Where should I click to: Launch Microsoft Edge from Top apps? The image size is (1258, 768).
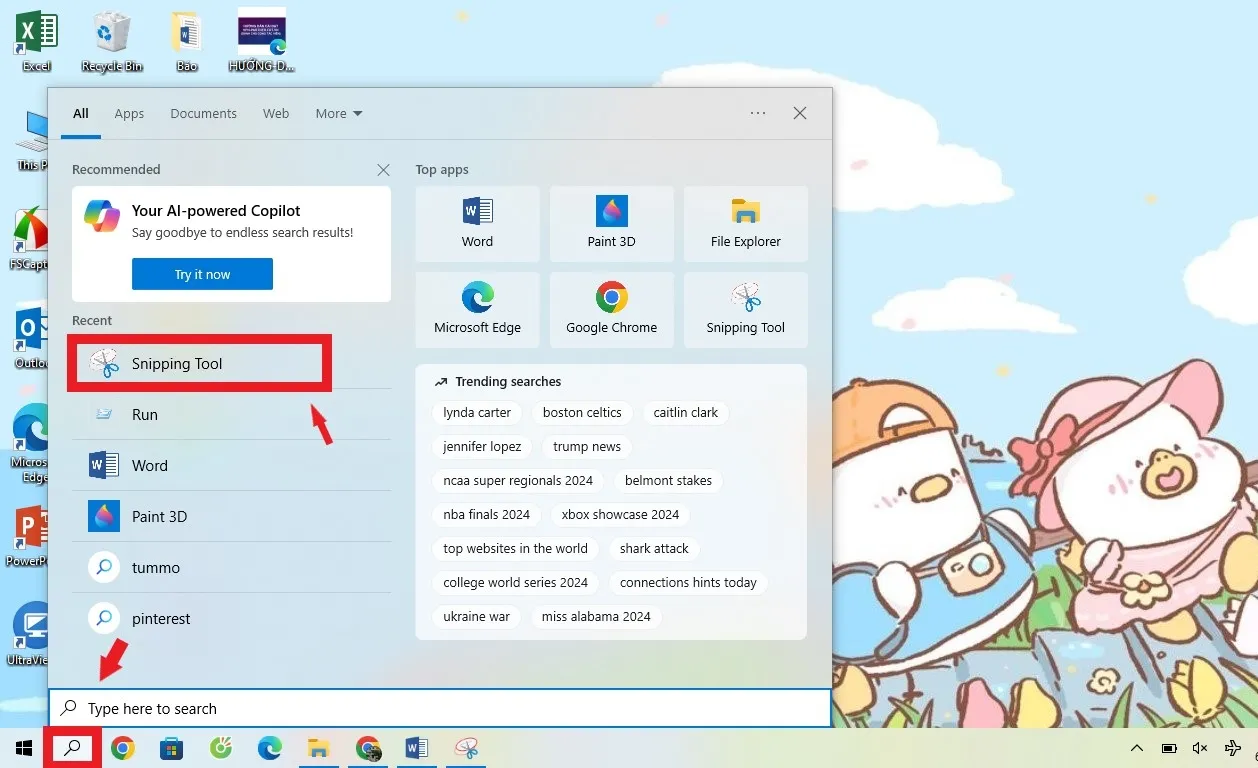click(477, 310)
